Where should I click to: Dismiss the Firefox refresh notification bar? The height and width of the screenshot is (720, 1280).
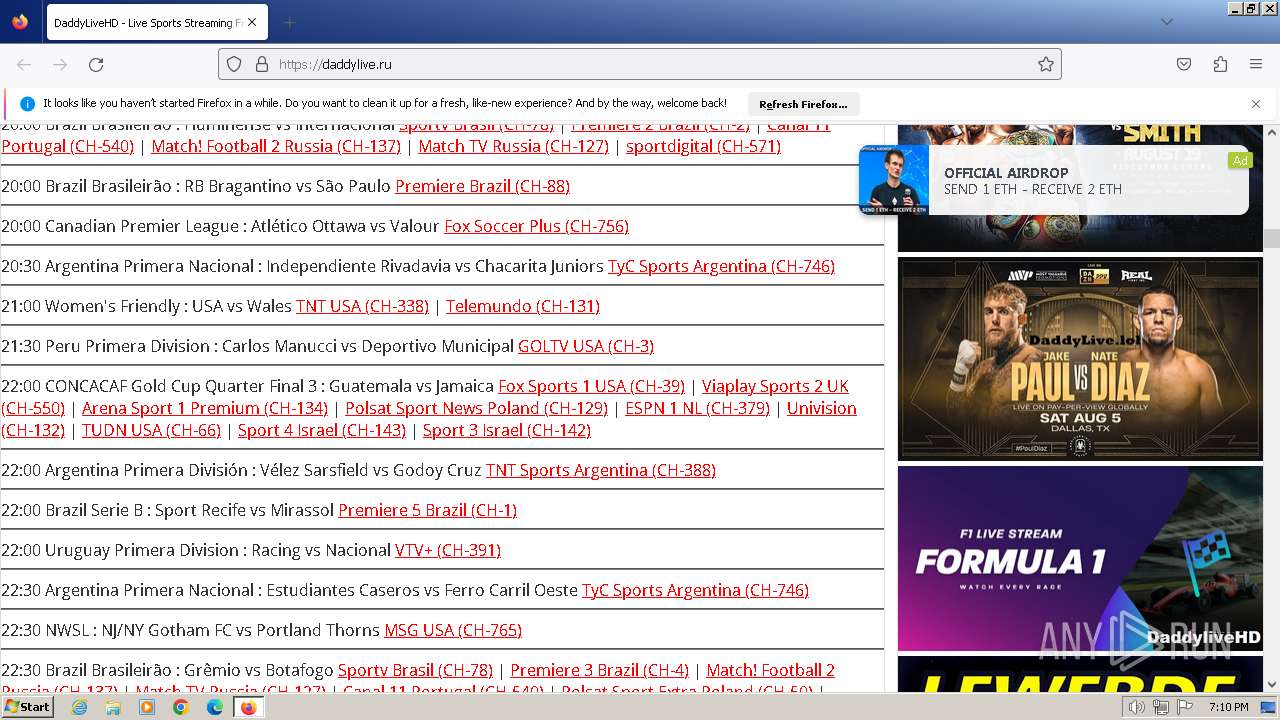pos(1256,103)
